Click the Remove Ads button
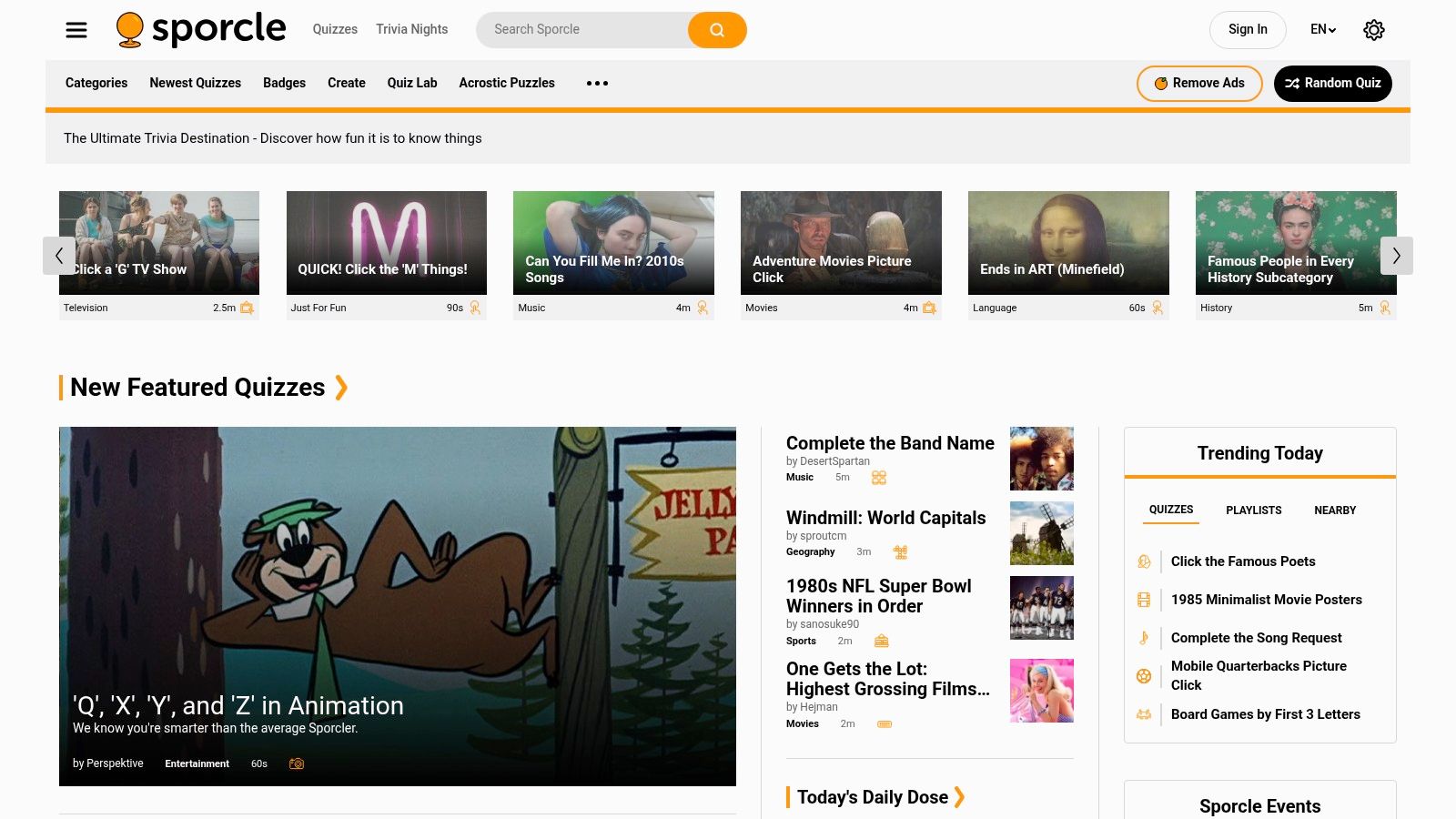The image size is (1456, 819). click(1198, 84)
